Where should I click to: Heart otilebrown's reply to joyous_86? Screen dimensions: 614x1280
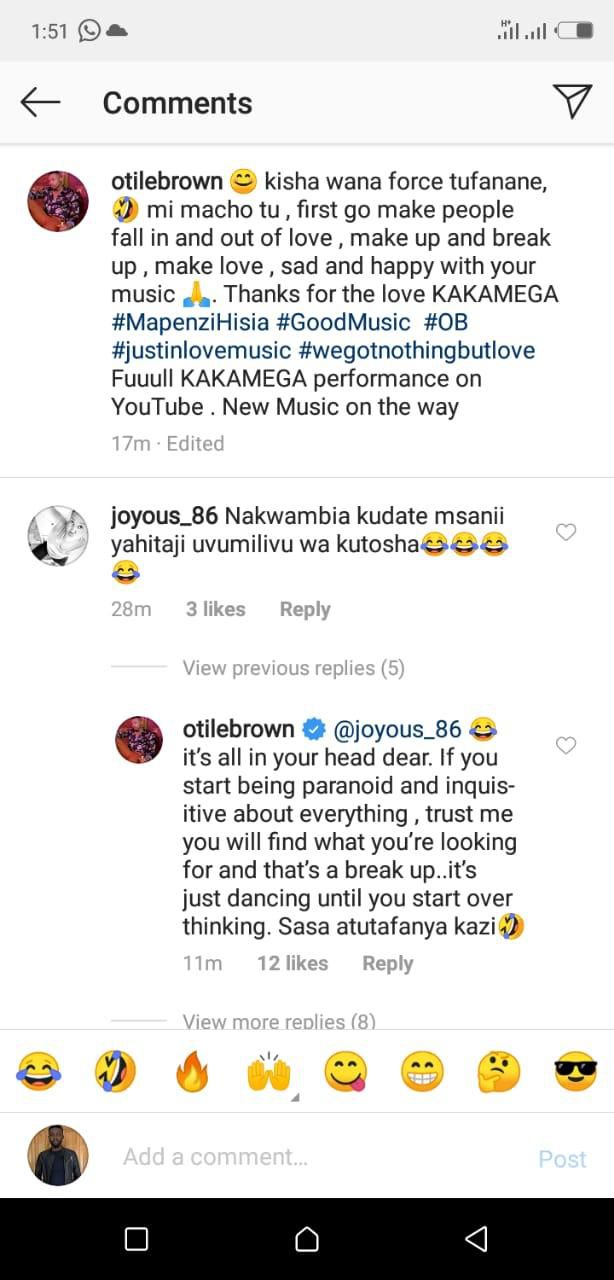point(566,746)
